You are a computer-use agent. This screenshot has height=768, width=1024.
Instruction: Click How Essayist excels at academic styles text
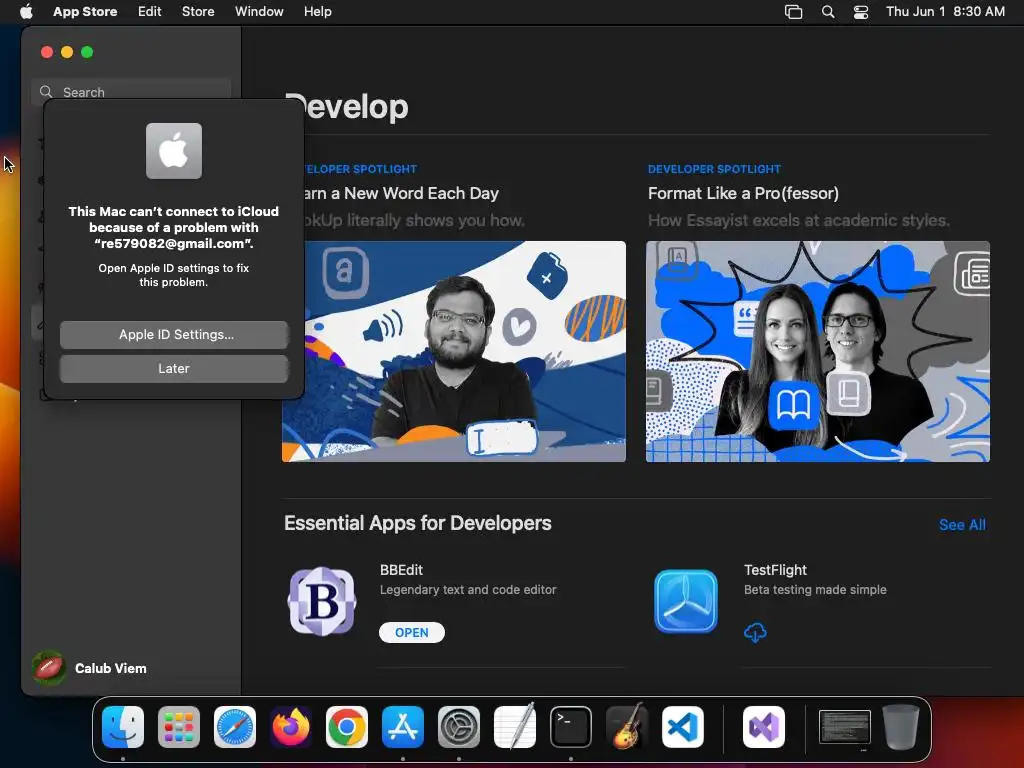pyautogui.click(x=798, y=221)
